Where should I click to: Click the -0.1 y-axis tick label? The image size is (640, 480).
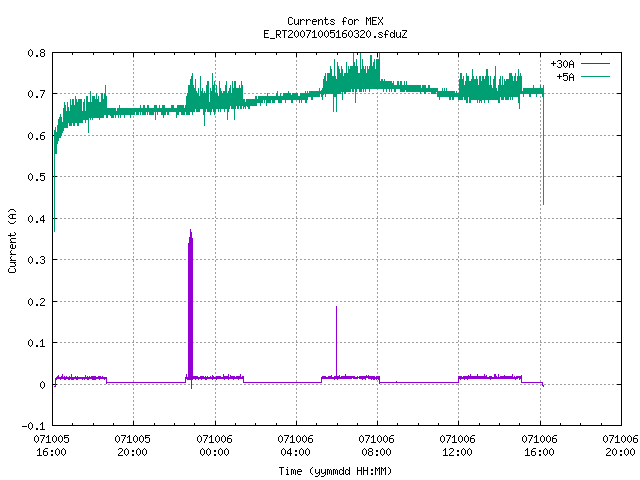tap(33, 426)
